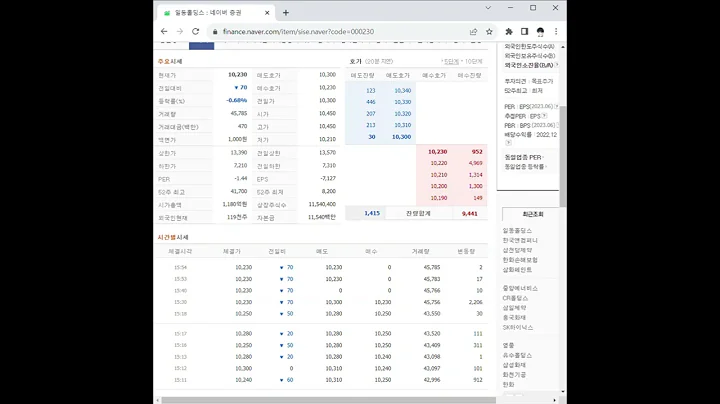
Task: Switch order book to 5단계 view
Action: pyautogui.click(x=450, y=62)
